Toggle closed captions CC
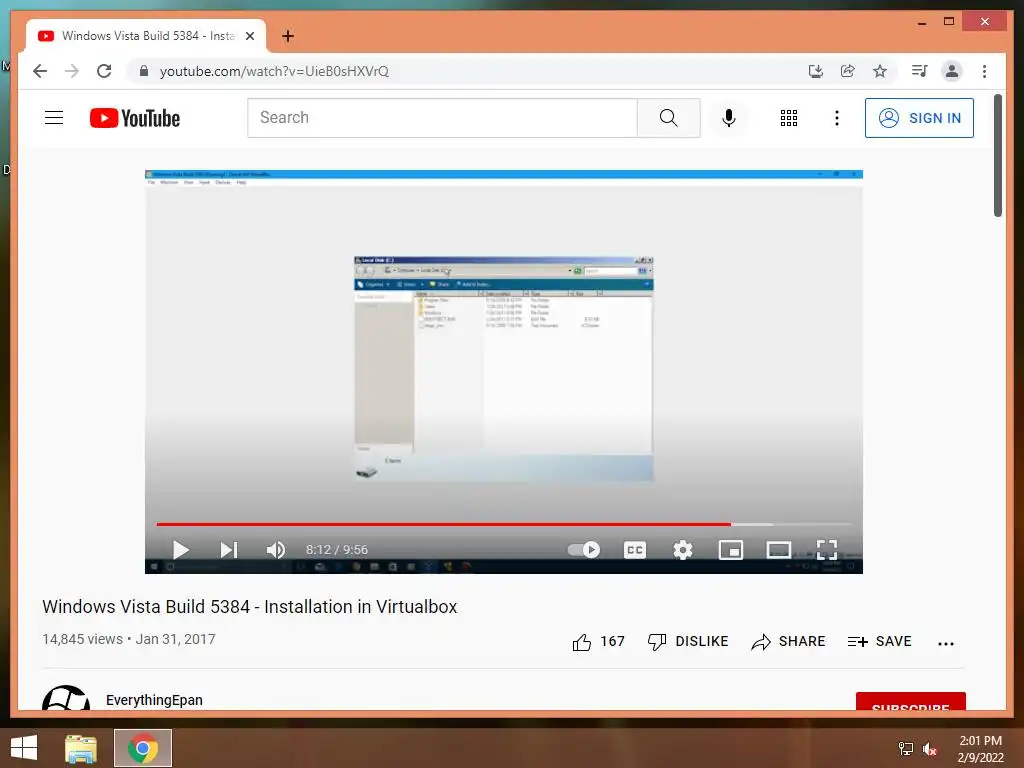This screenshot has width=1024, height=768. 635,550
